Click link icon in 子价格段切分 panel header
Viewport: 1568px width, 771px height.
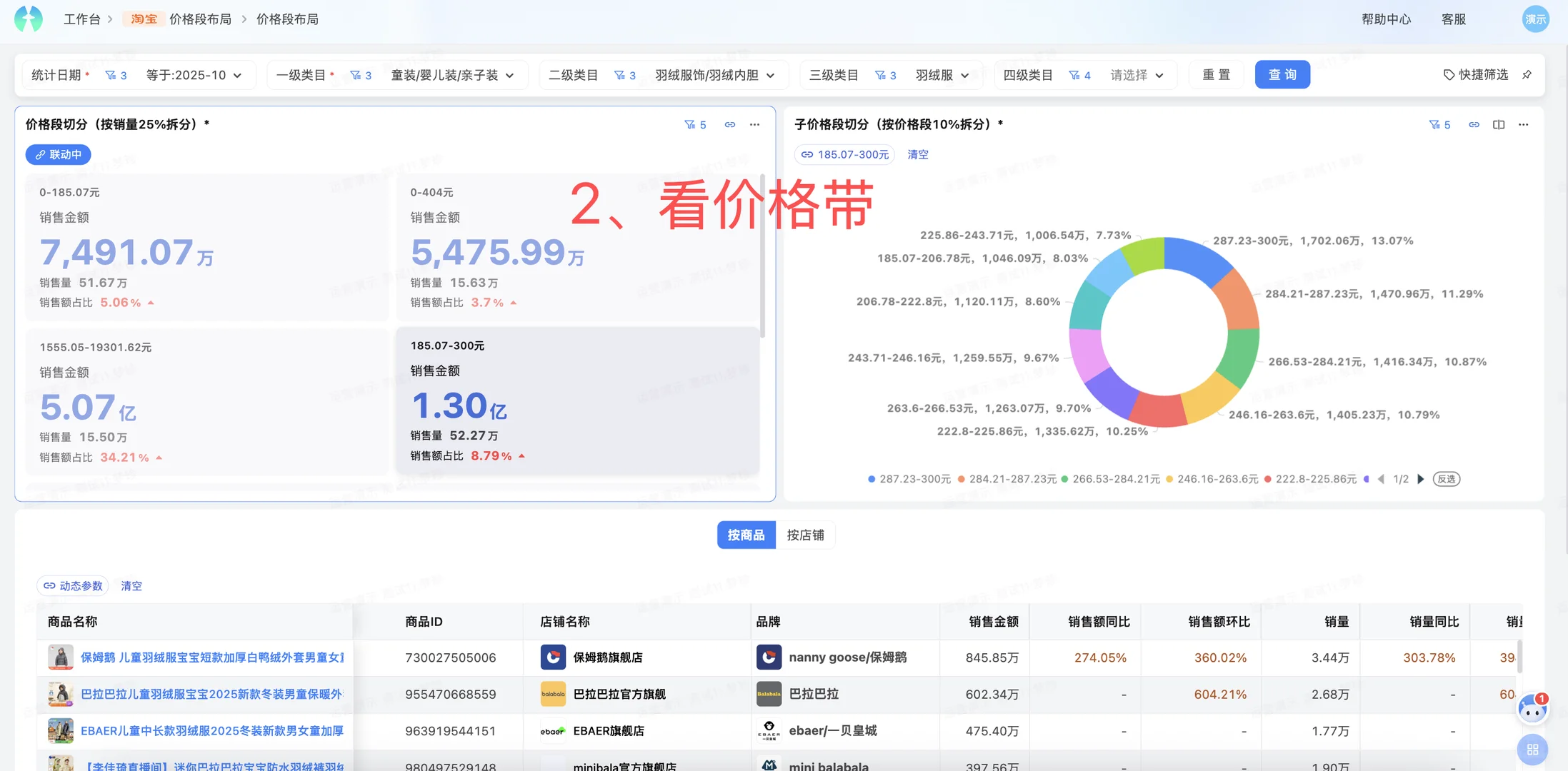tap(1474, 125)
